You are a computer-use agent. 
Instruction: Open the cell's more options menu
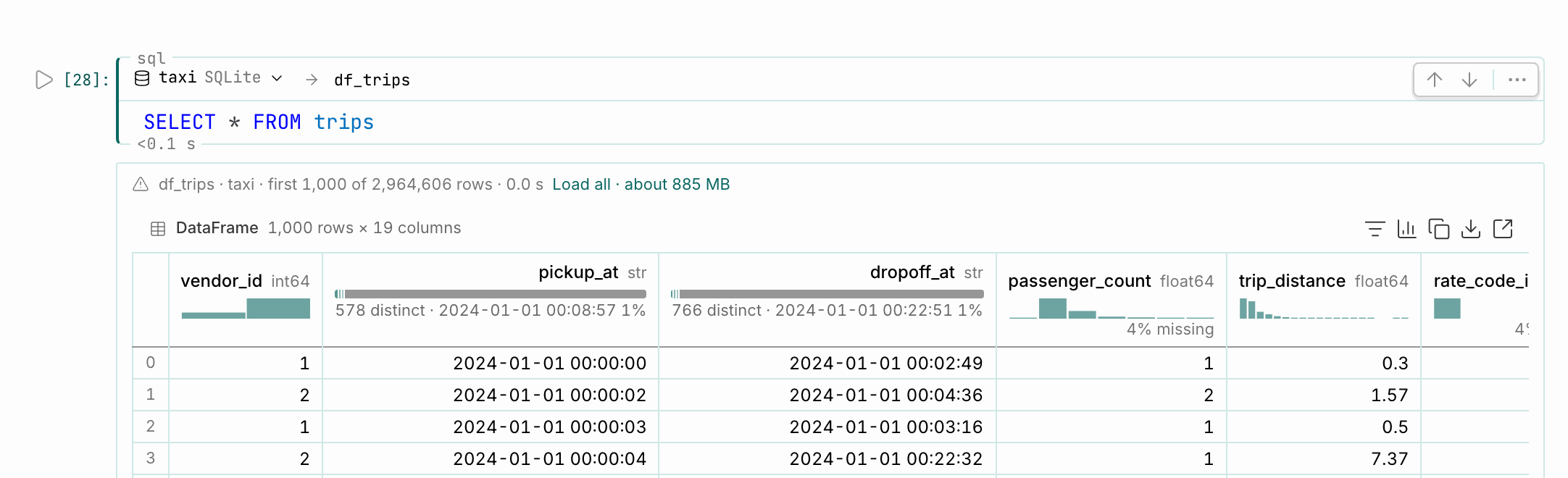coord(1517,80)
